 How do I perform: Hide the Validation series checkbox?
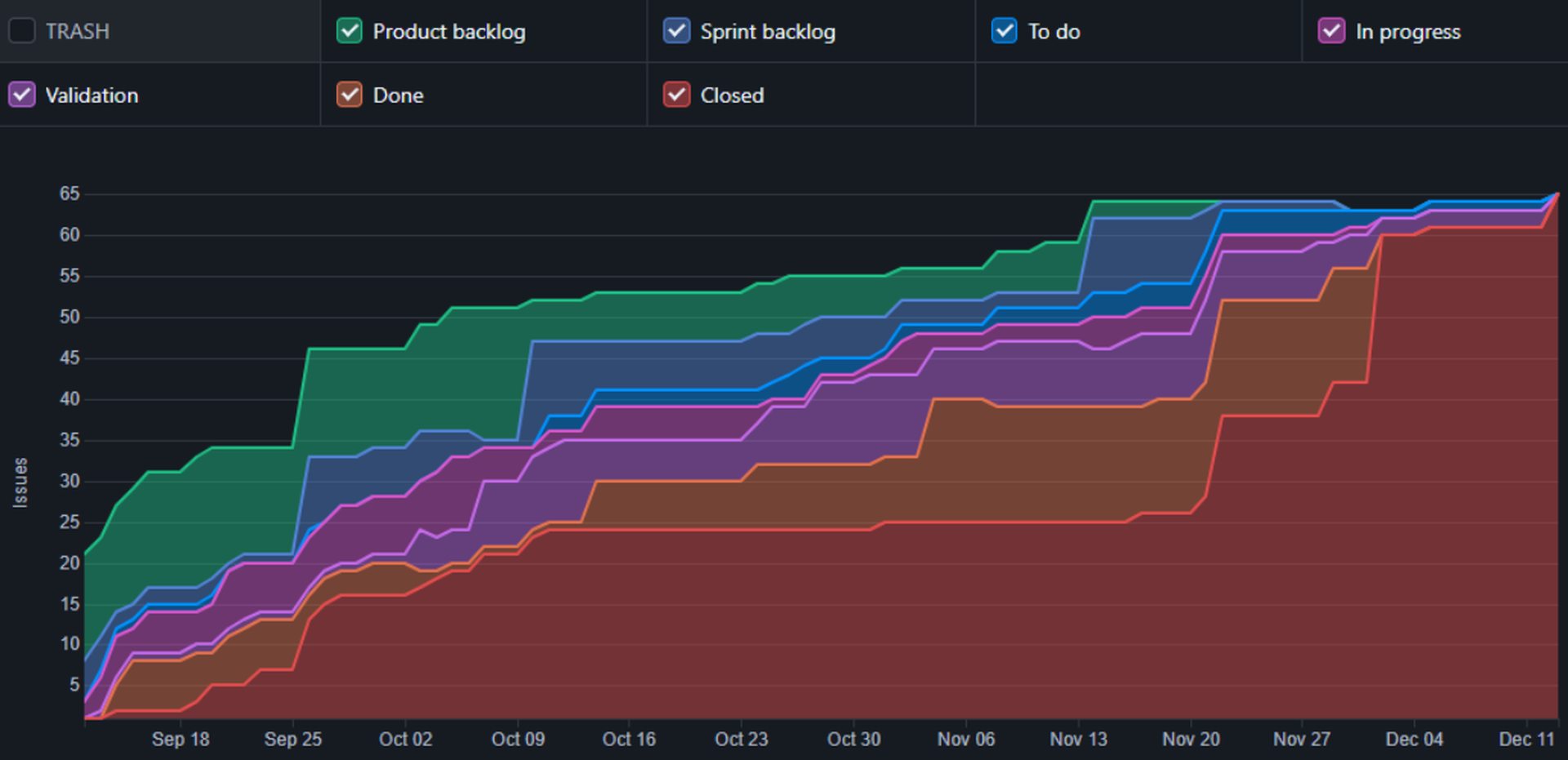(x=22, y=95)
